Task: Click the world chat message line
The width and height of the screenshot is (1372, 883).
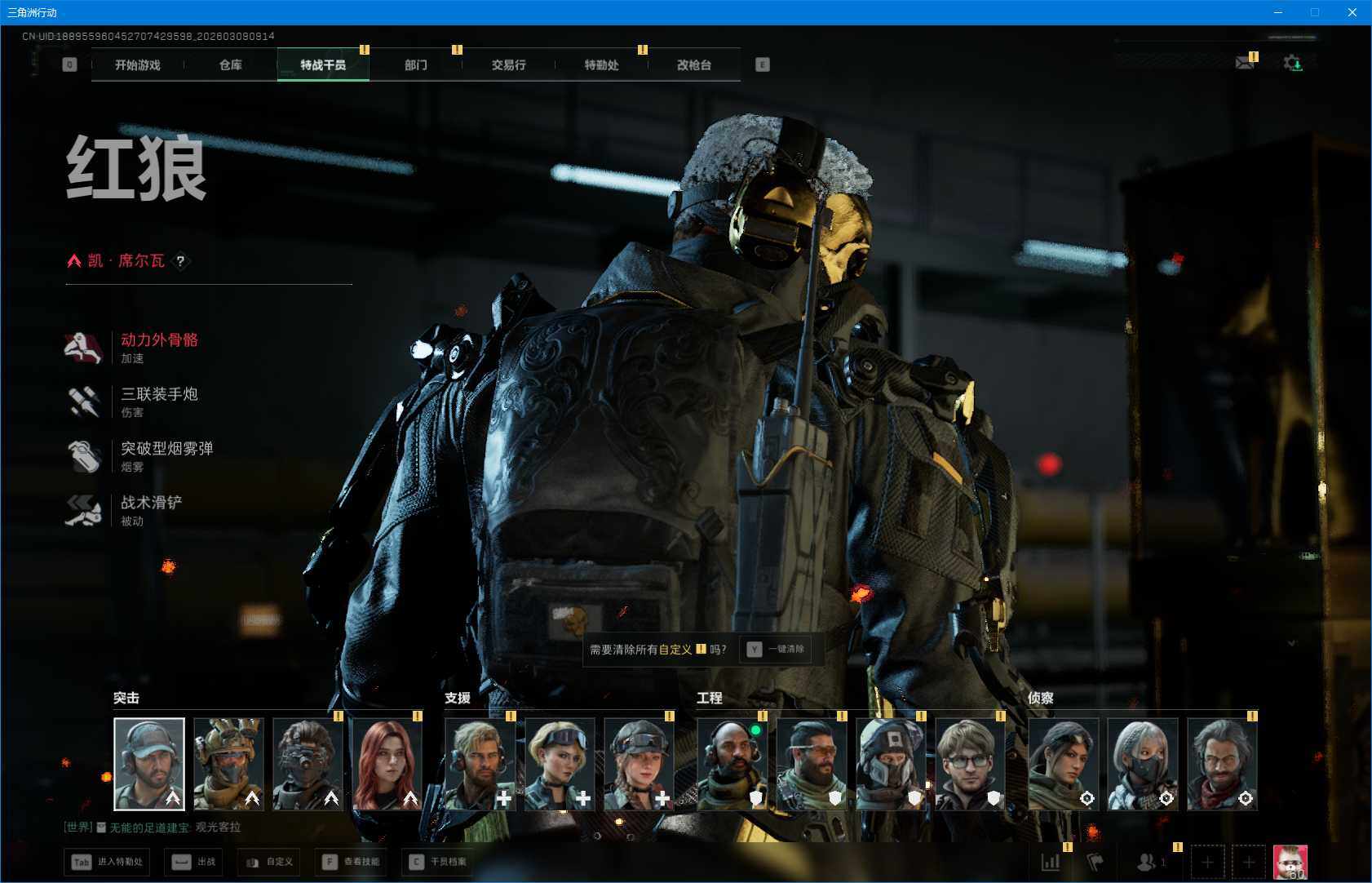Action: [153, 828]
